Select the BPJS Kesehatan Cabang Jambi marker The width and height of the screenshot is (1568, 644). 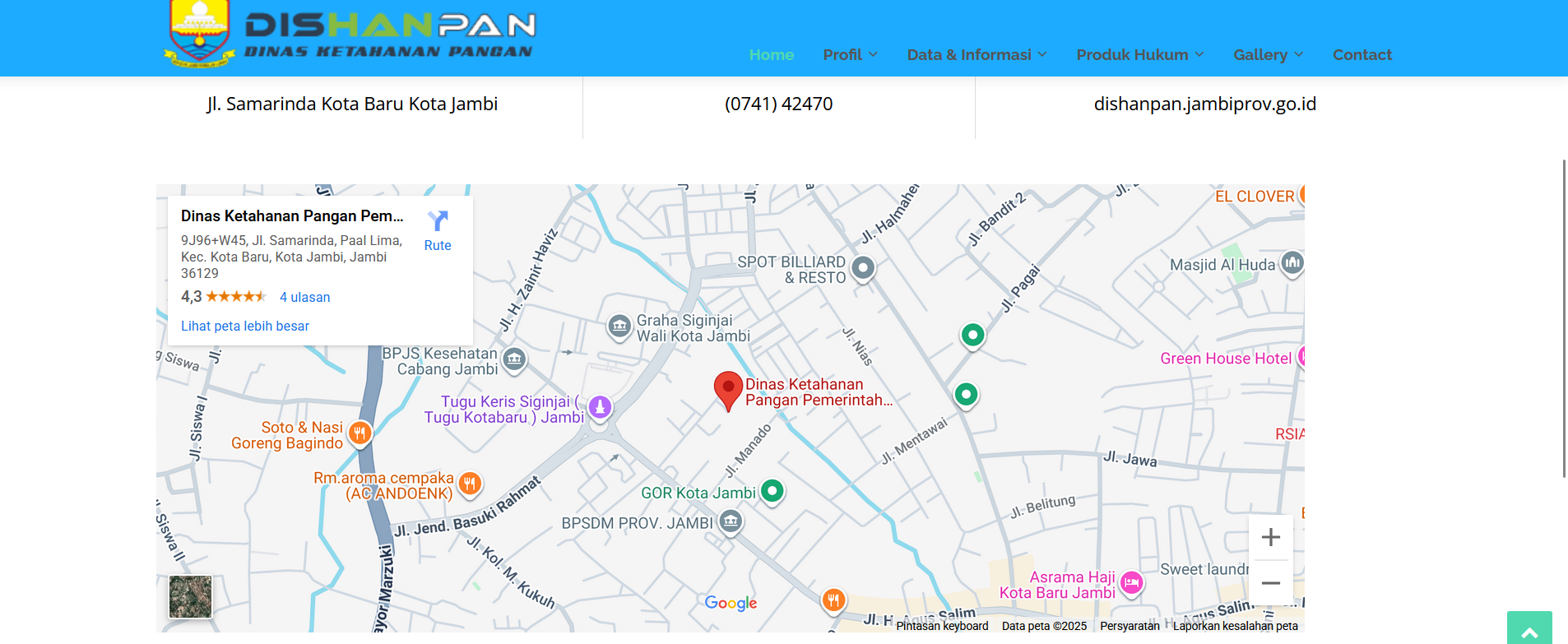[514, 359]
